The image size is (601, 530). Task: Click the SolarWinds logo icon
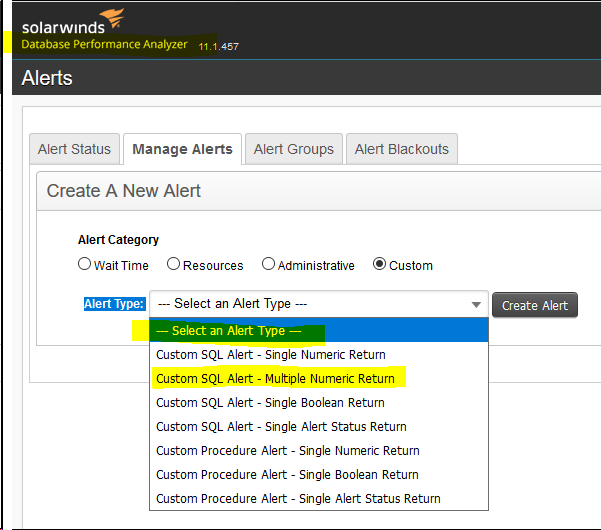(x=112, y=18)
